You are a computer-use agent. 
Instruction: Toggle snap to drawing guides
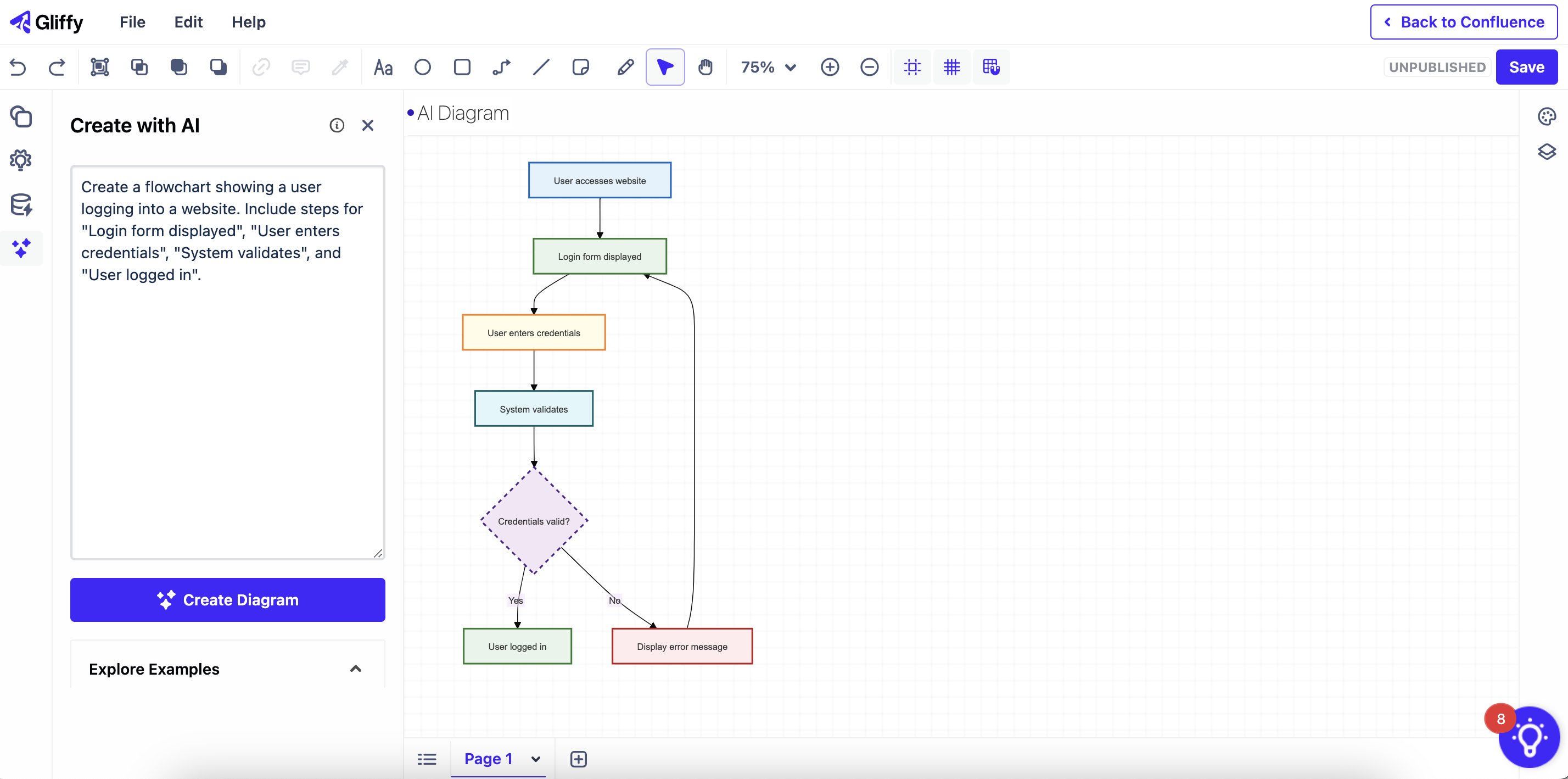pos(912,67)
